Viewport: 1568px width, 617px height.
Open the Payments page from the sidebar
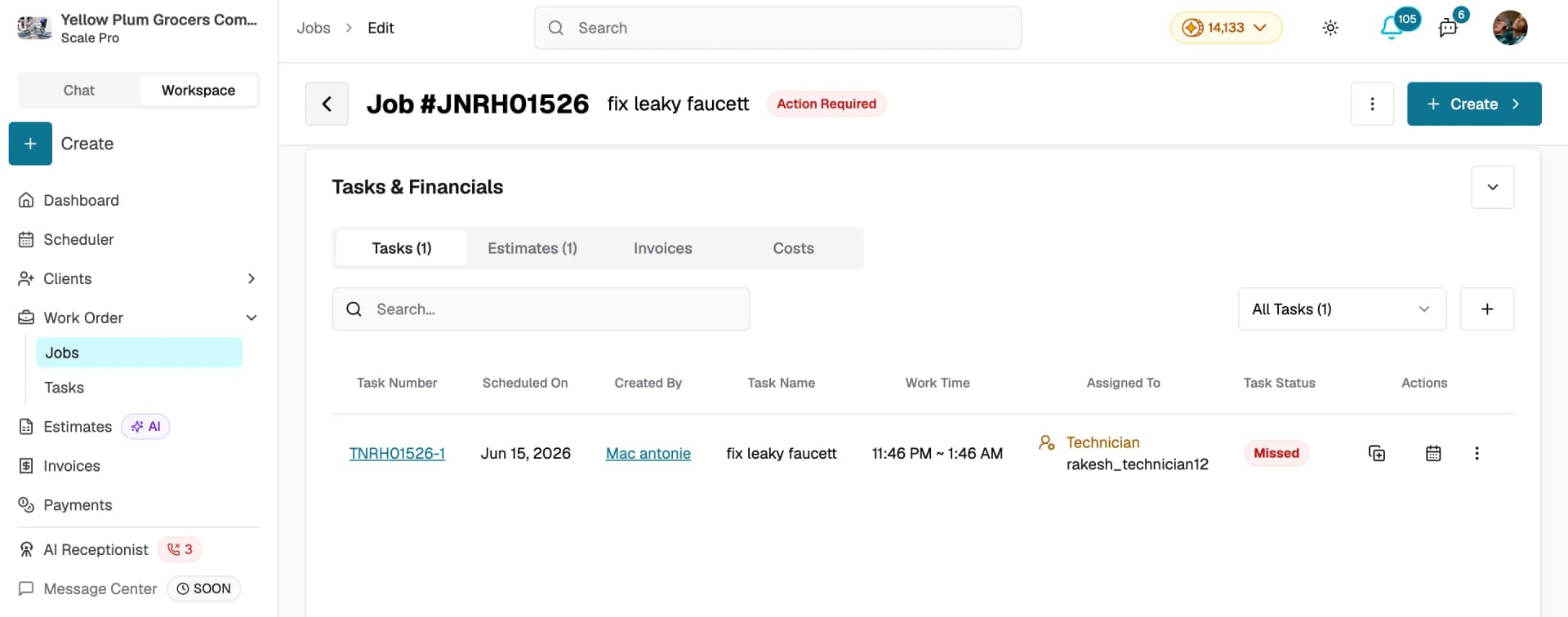click(x=78, y=505)
